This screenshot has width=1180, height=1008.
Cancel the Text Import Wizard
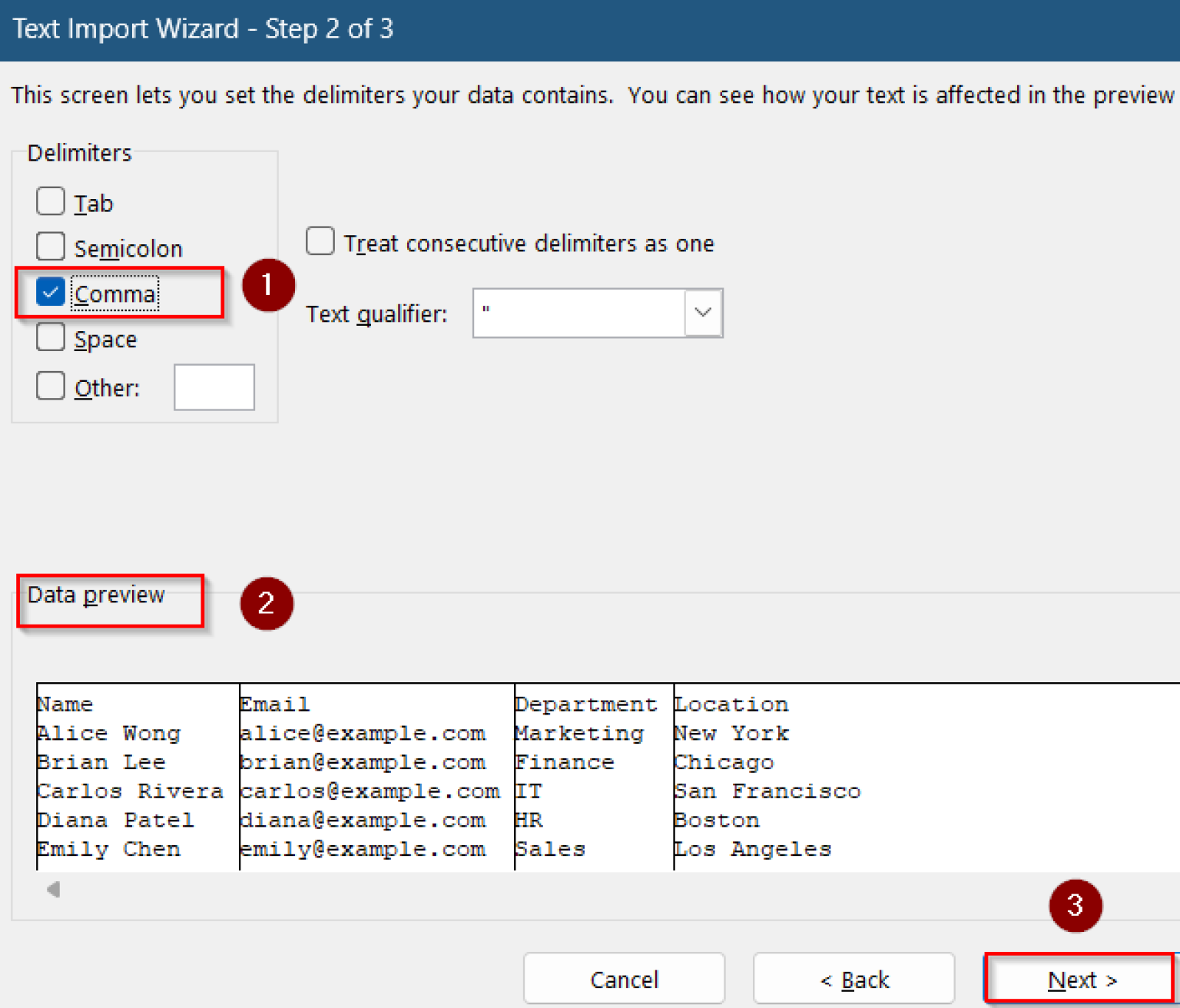(x=624, y=979)
